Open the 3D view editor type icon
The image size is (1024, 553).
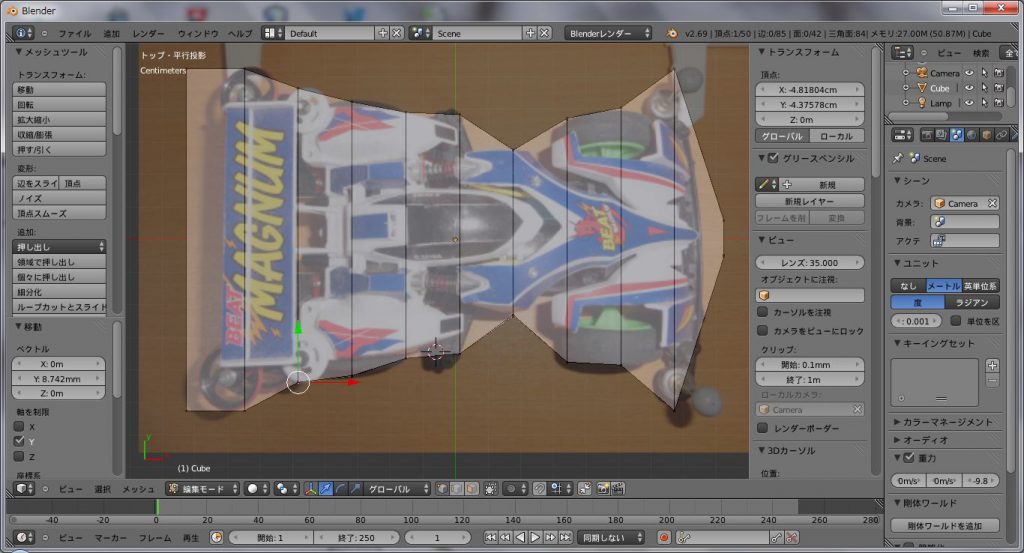click(x=25, y=488)
